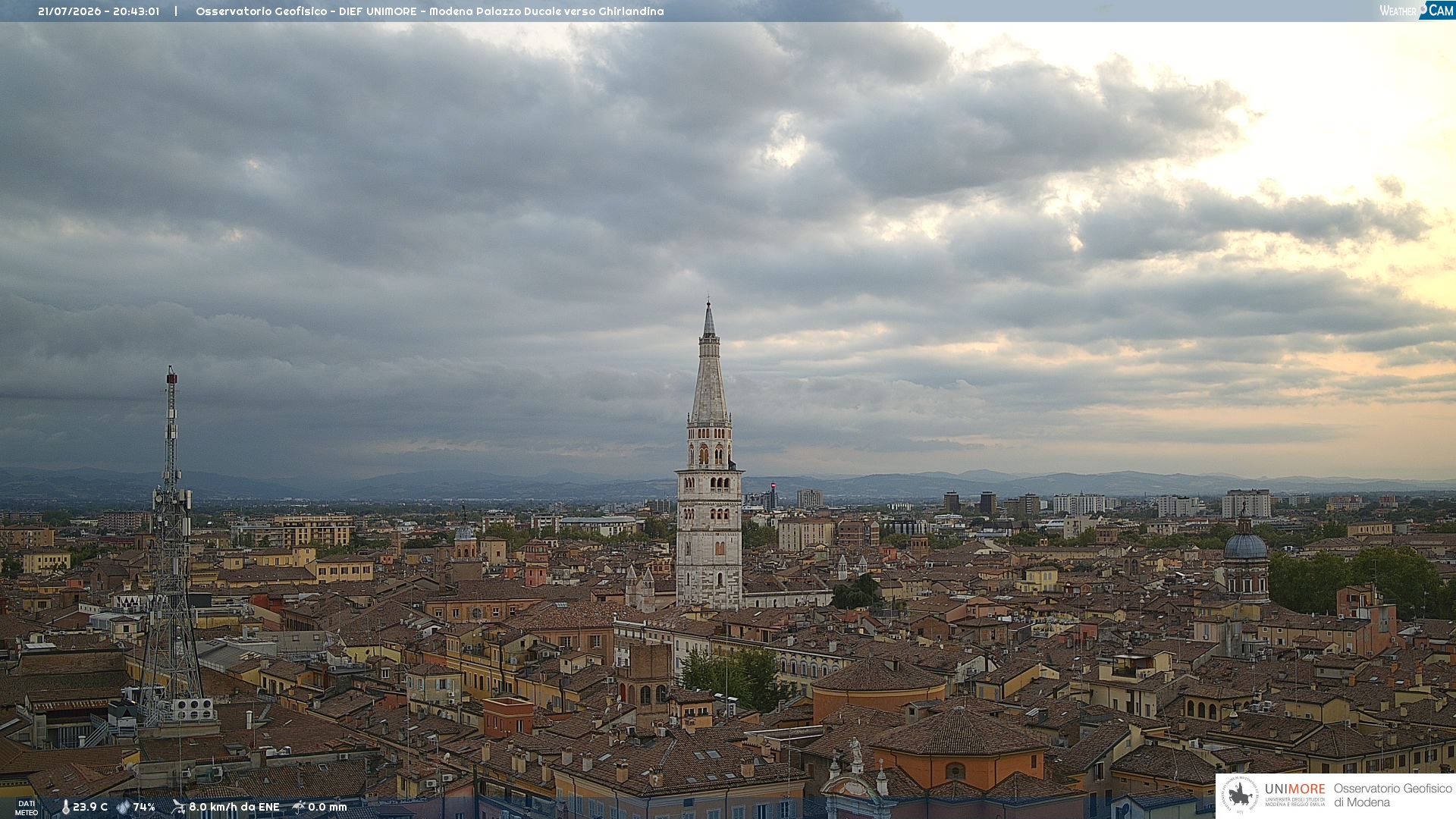Click the UNIMORE university seal logo
Screen dimensions: 1456x819
(1241, 795)
